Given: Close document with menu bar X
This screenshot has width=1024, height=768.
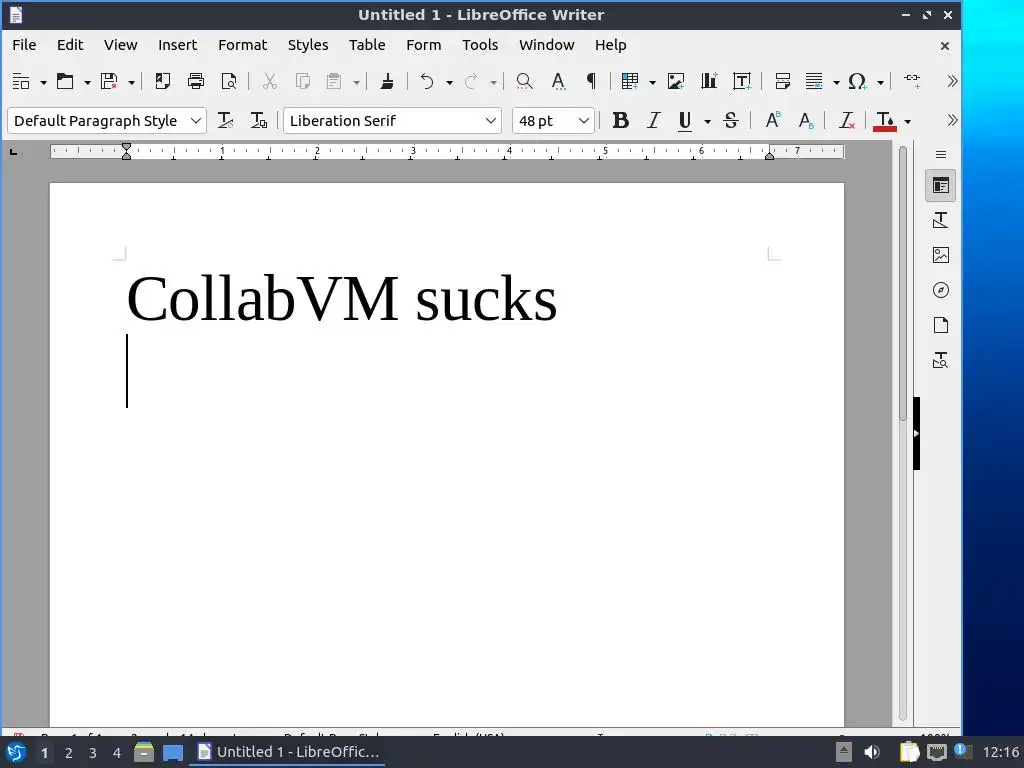Looking at the screenshot, I should pos(944,46).
